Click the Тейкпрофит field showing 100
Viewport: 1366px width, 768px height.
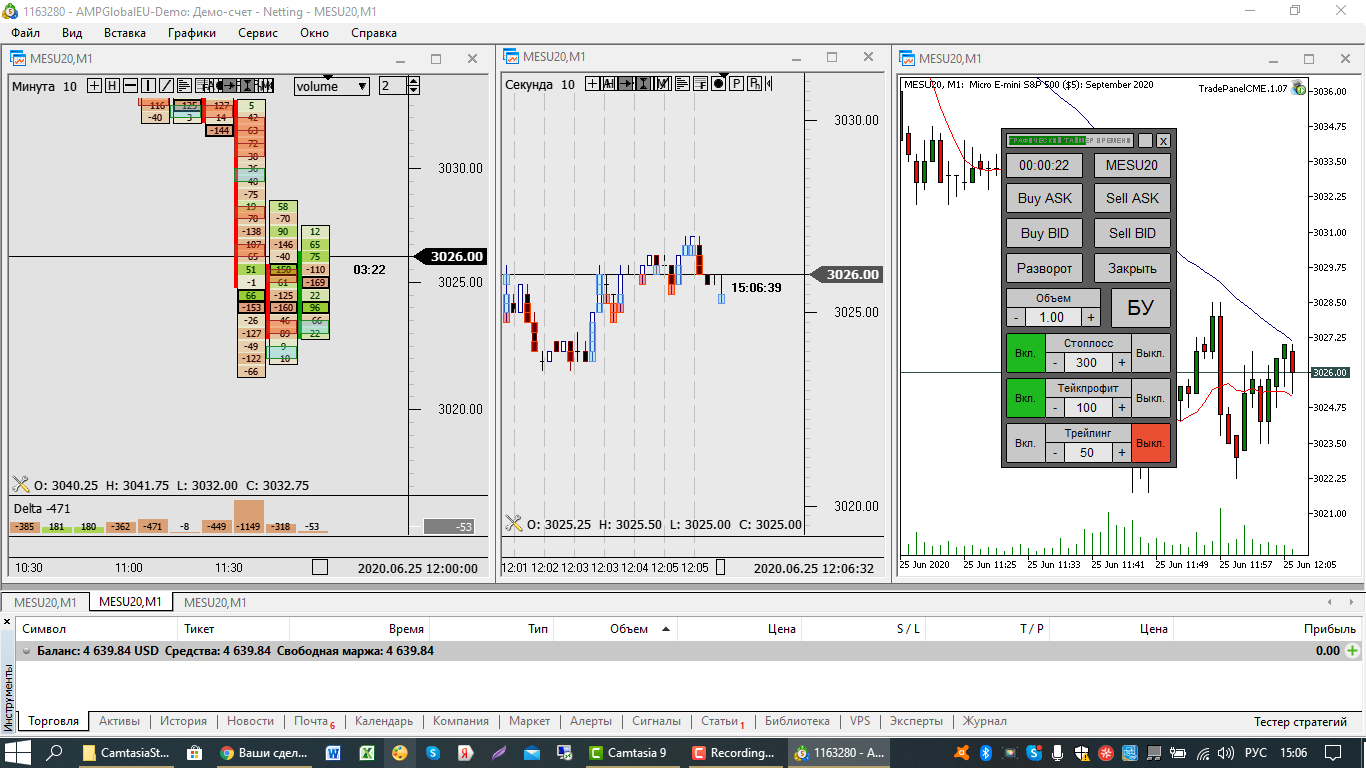point(1088,407)
